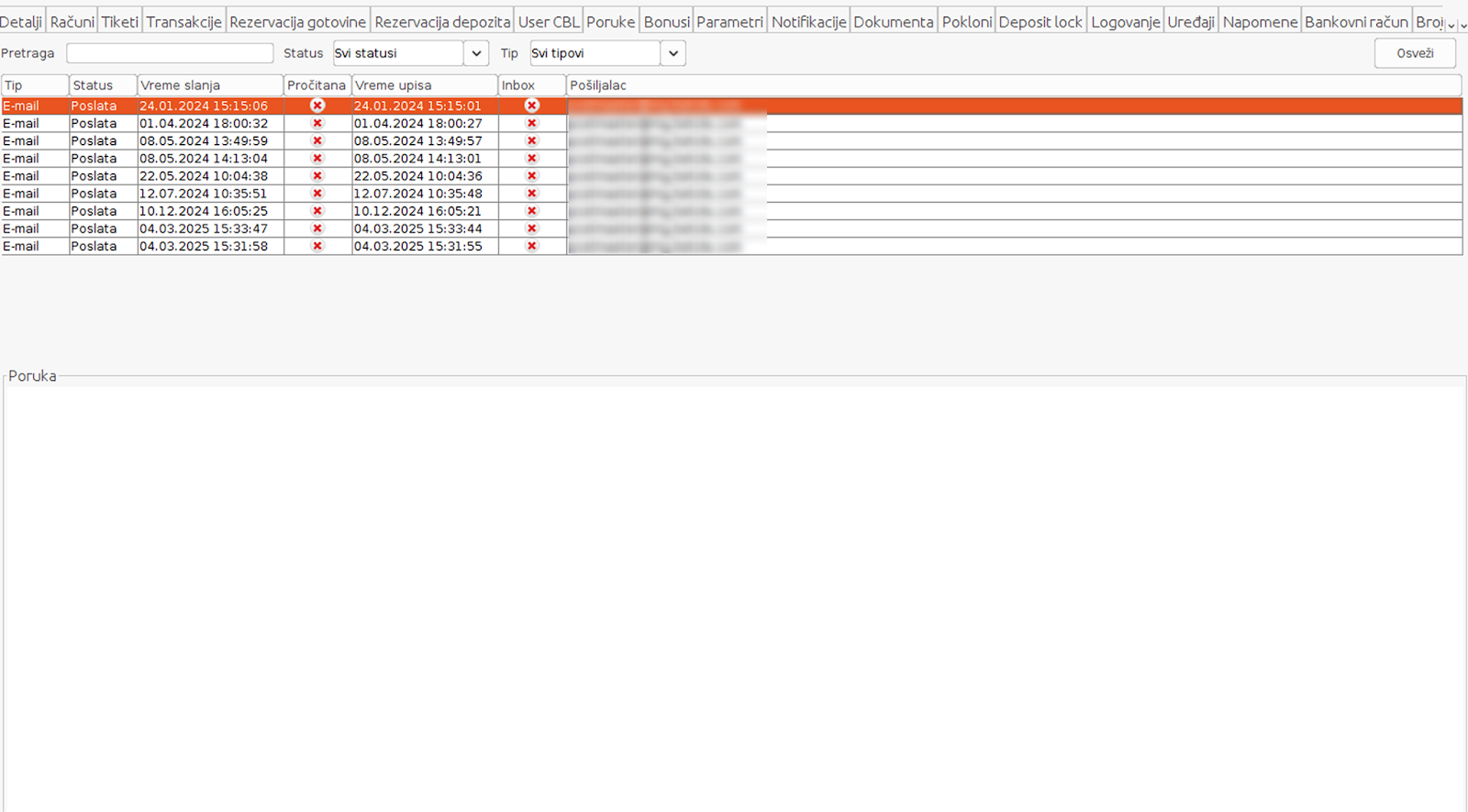Screen dimensions: 1468x812
Task: Sort by the Tip column header
Action: pyautogui.click(x=35, y=85)
